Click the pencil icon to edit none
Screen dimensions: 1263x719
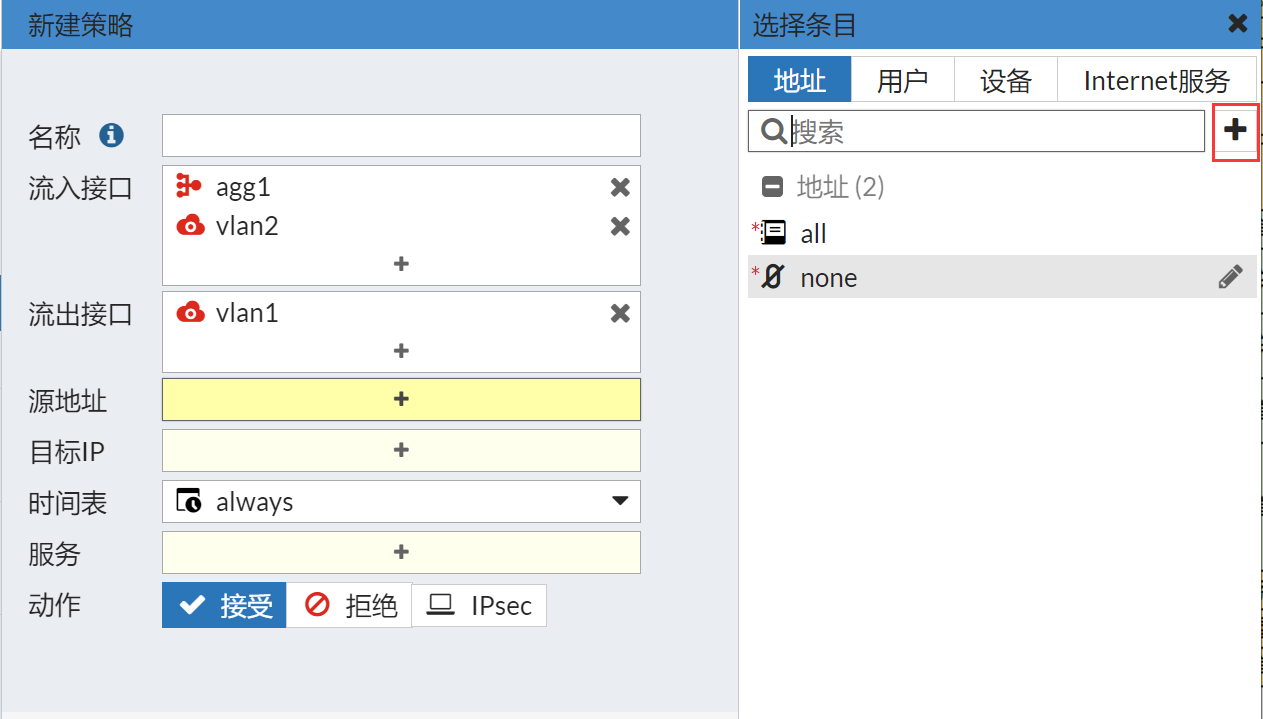[1230, 277]
